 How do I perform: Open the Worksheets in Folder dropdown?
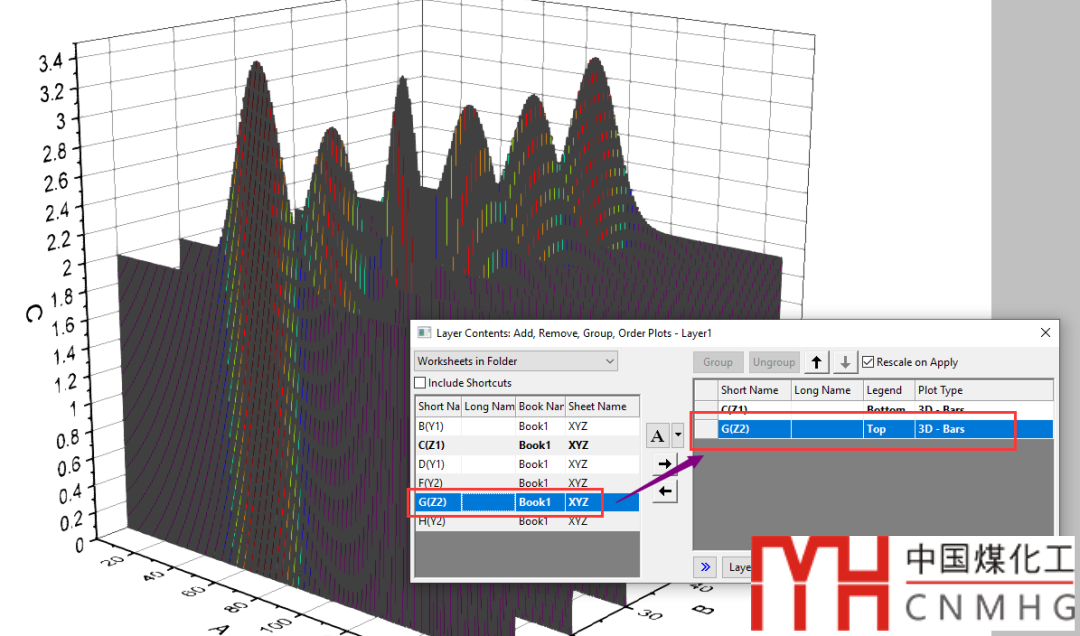(516, 361)
